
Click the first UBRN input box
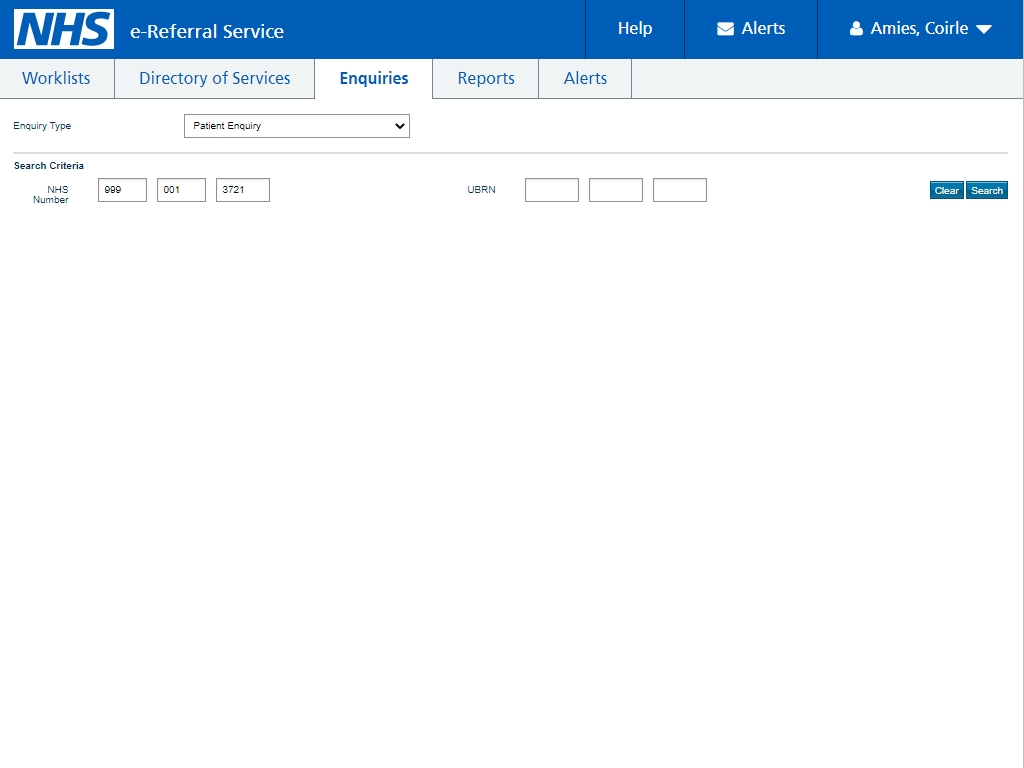(x=552, y=190)
